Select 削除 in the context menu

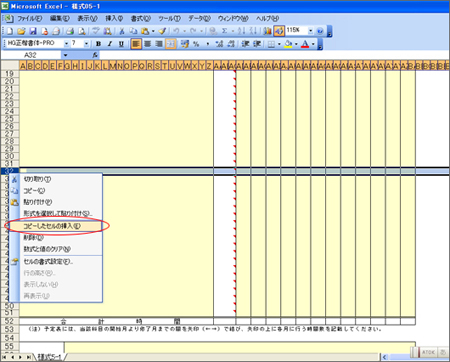[x=56, y=238]
